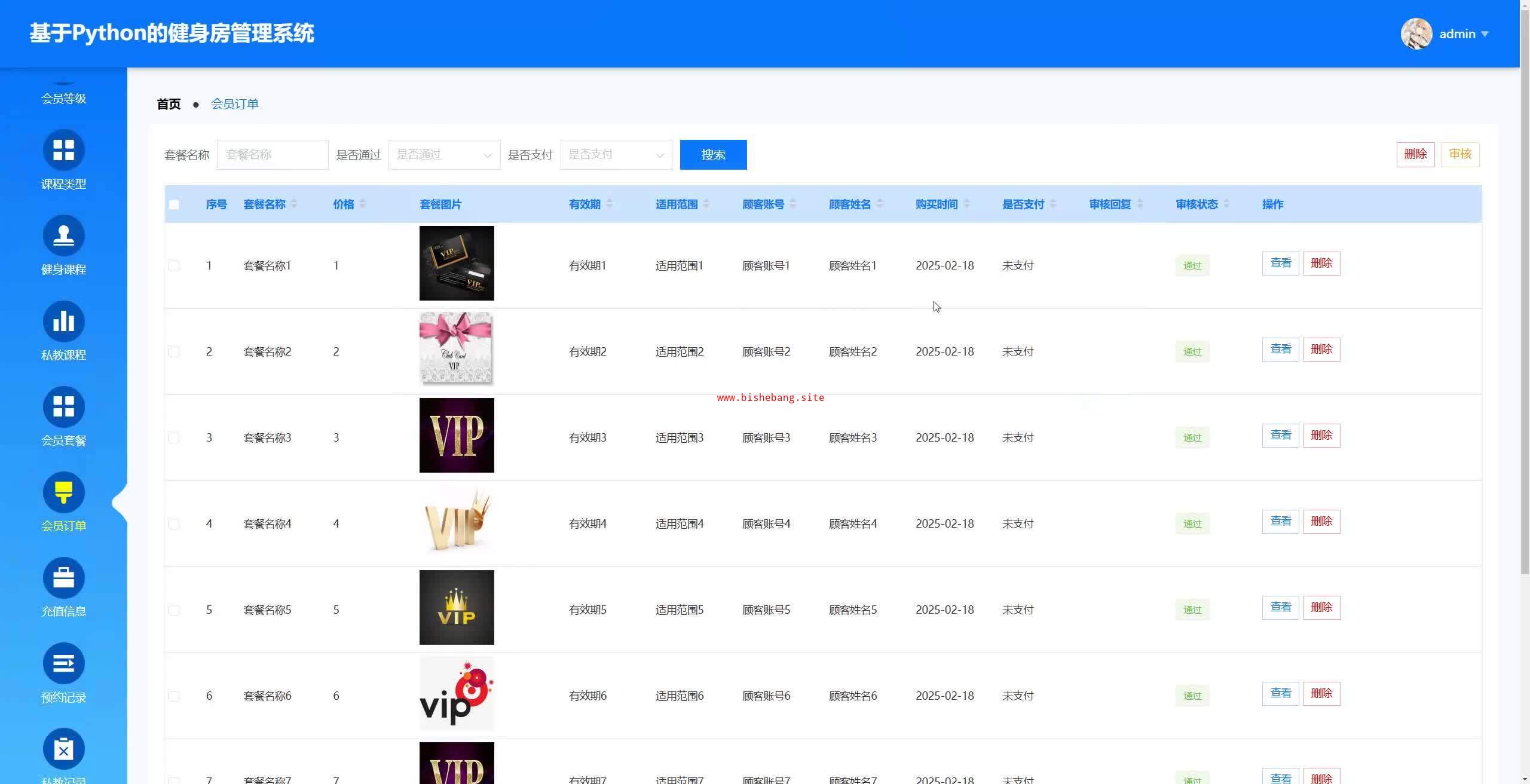1530x784 pixels.
Task: Check the select-all header checkbox
Action: coord(174,204)
